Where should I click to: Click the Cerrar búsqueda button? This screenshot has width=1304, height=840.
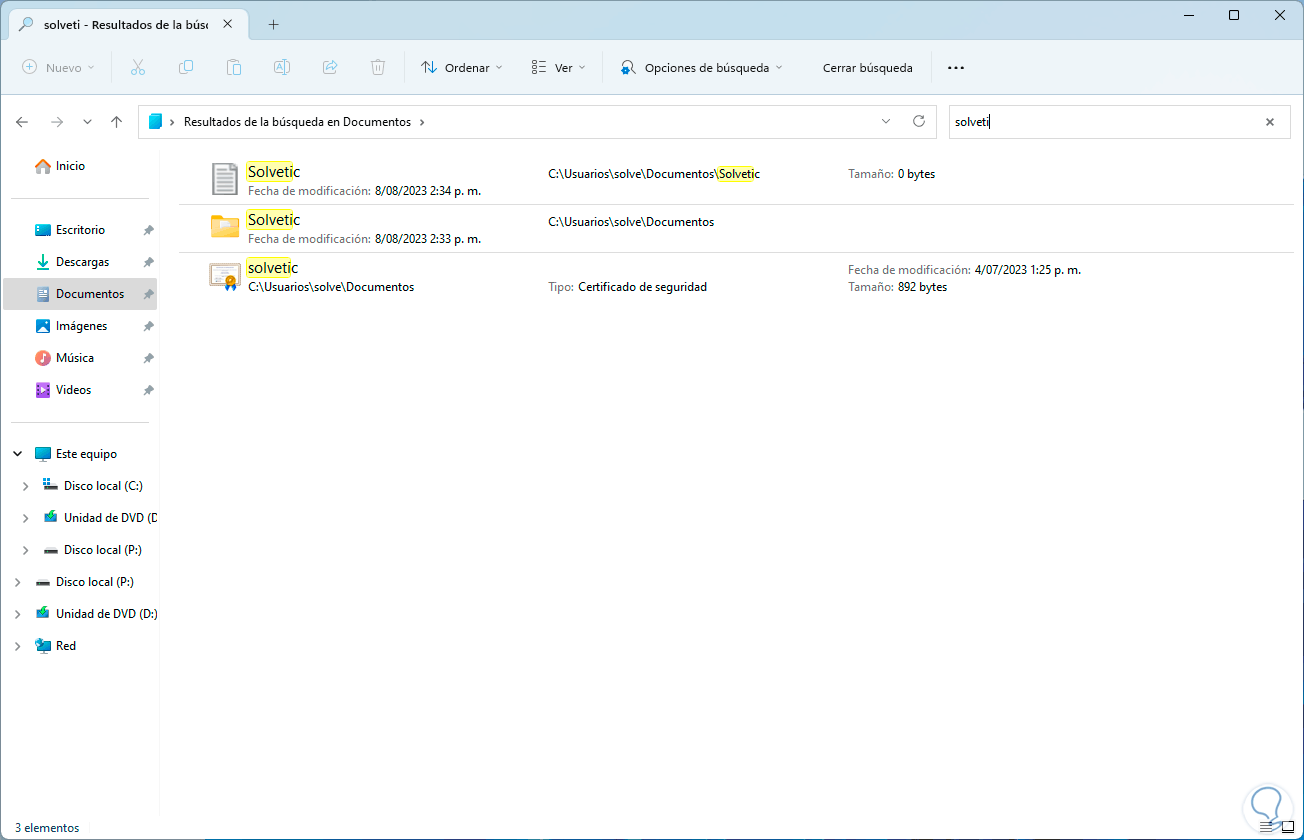pyautogui.click(x=867, y=68)
